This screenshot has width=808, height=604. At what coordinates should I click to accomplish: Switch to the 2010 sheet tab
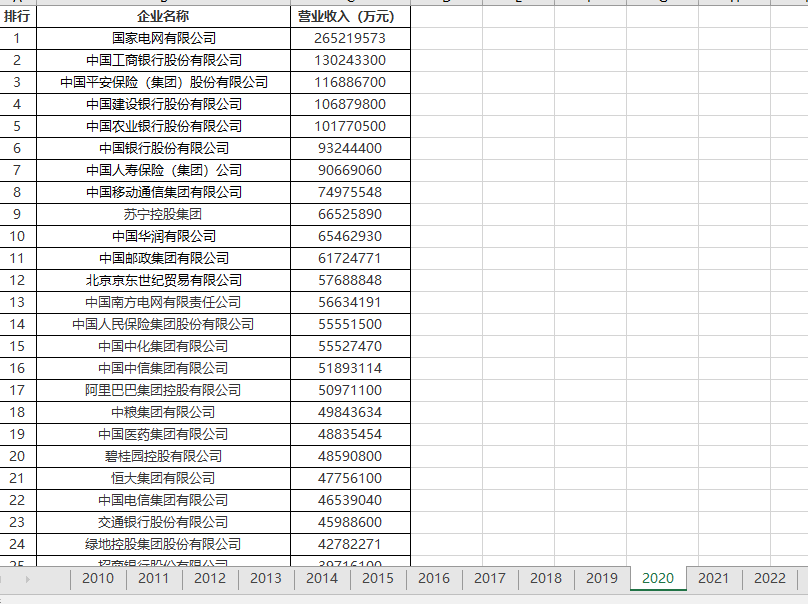pos(98,578)
